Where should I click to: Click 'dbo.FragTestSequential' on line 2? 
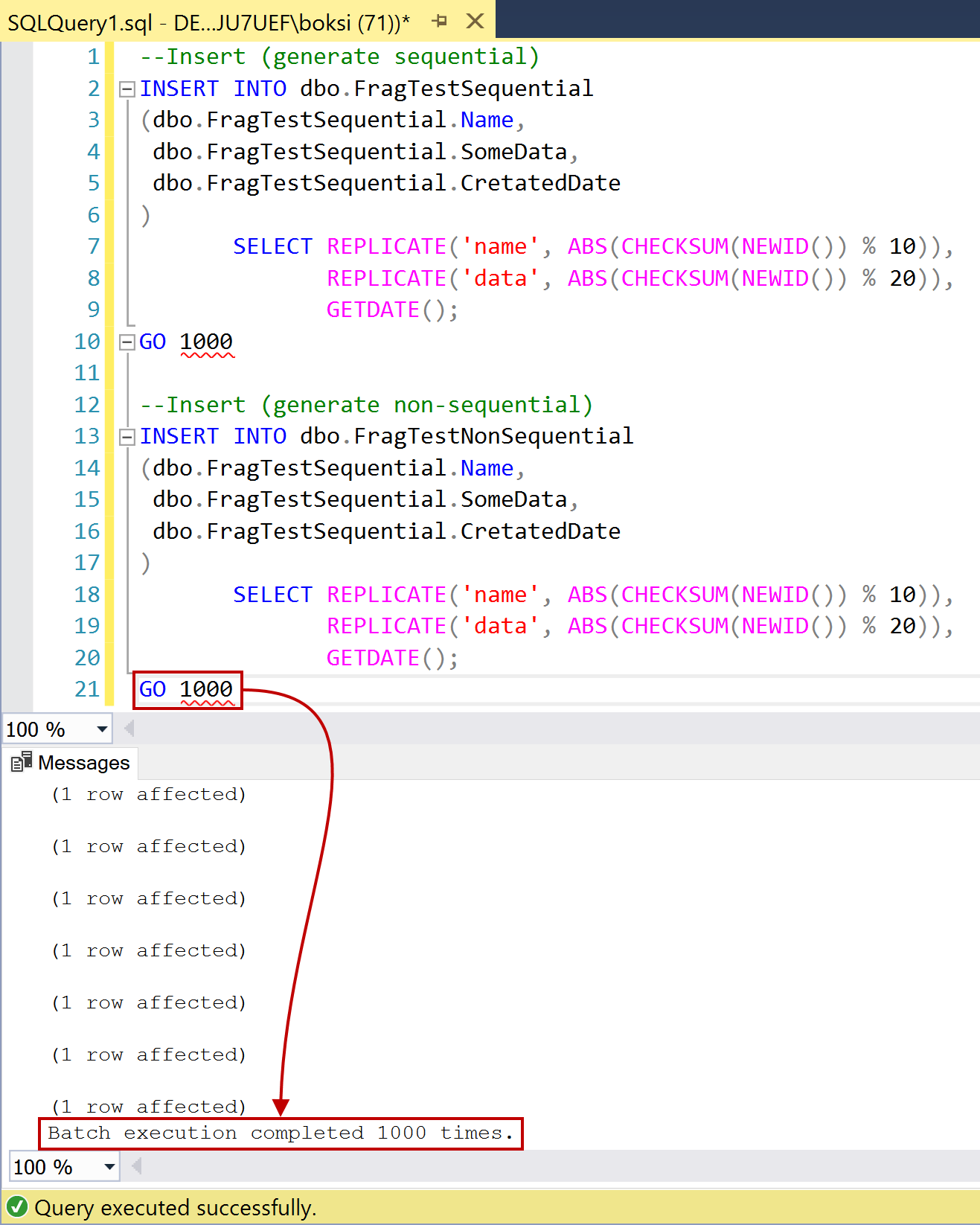click(x=446, y=89)
